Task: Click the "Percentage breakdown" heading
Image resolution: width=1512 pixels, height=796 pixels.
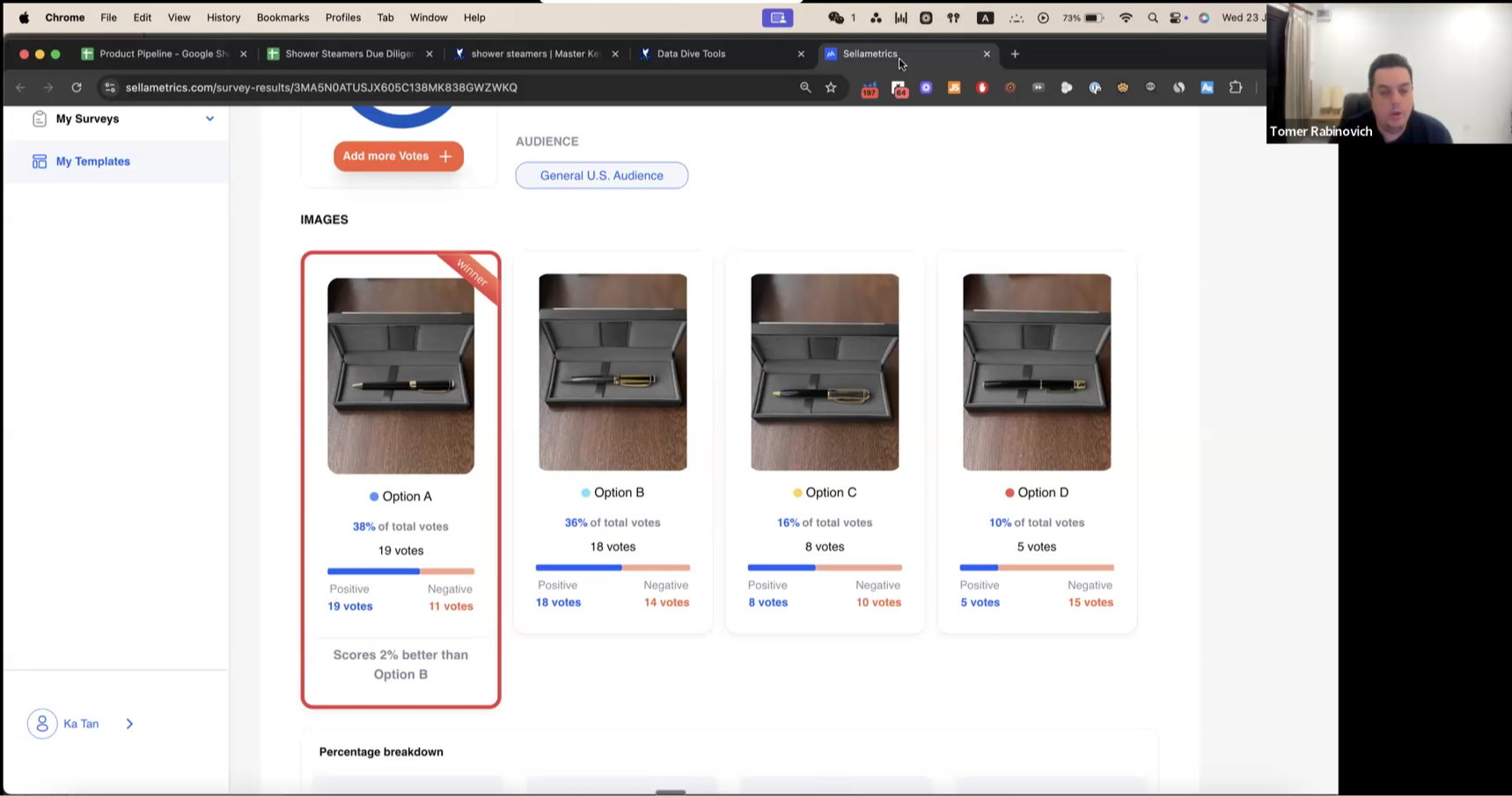Action: [381, 752]
